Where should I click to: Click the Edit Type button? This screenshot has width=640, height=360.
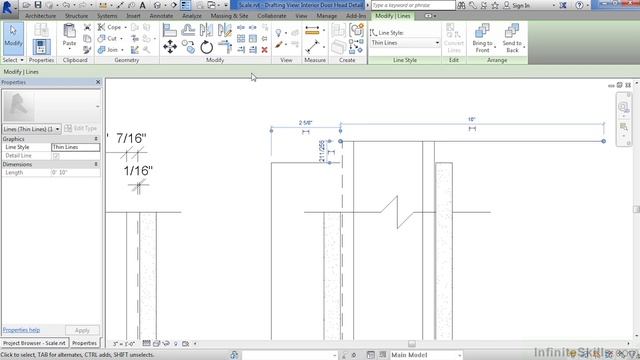click(x=81, y=129)
